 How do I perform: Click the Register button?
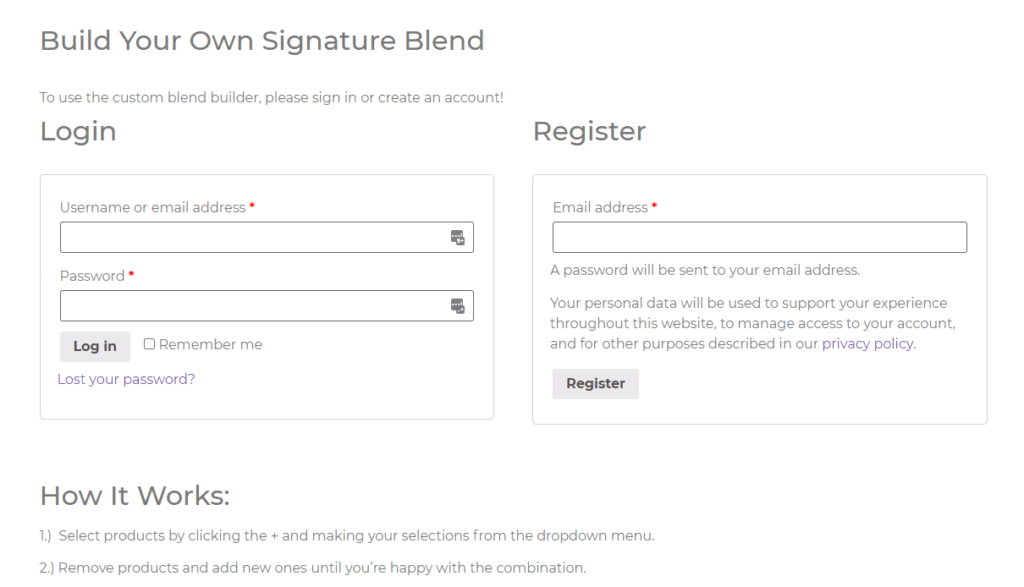[x=595, y=384]
